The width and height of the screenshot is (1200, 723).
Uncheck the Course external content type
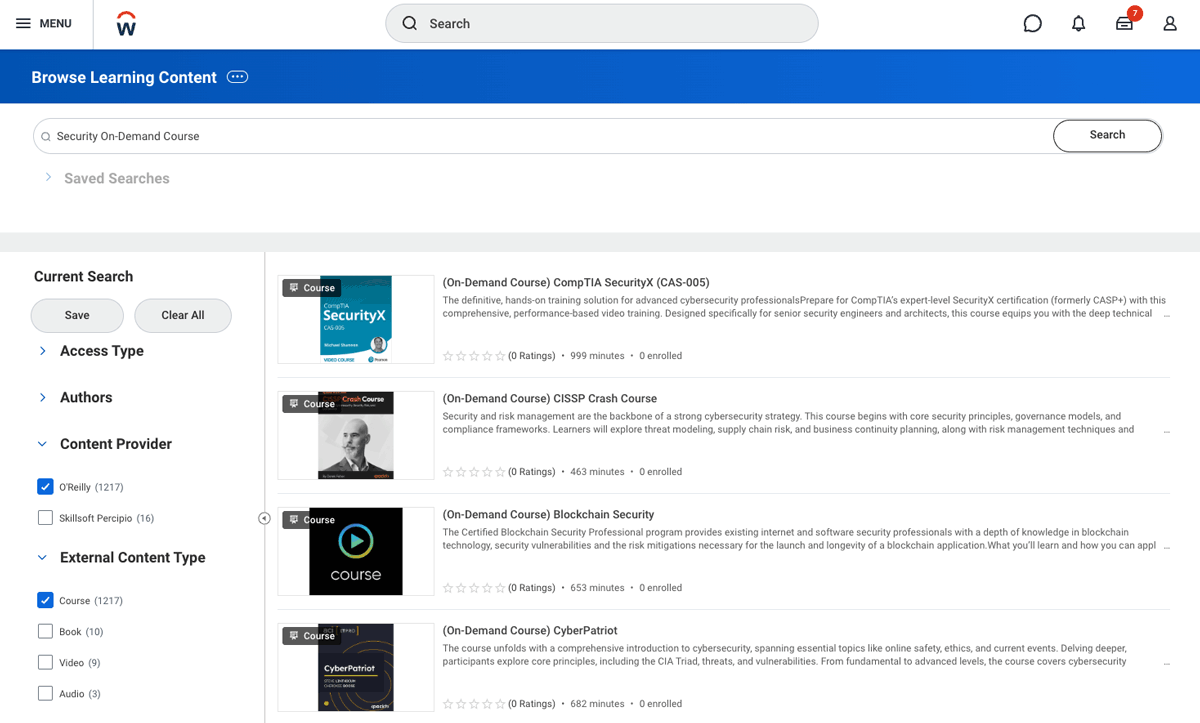click(x=45, y=601)
